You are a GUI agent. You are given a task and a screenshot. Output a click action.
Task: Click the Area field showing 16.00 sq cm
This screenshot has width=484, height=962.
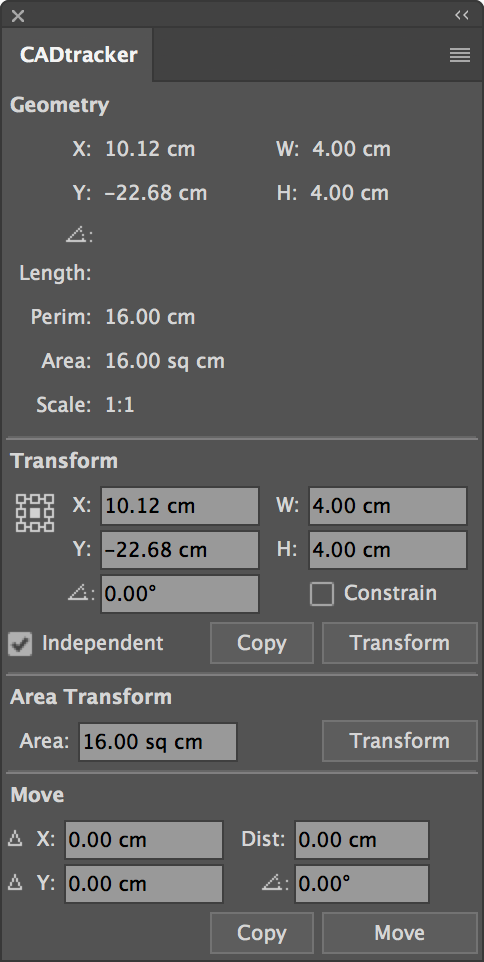pyautogui.click(x=158, y=742)
